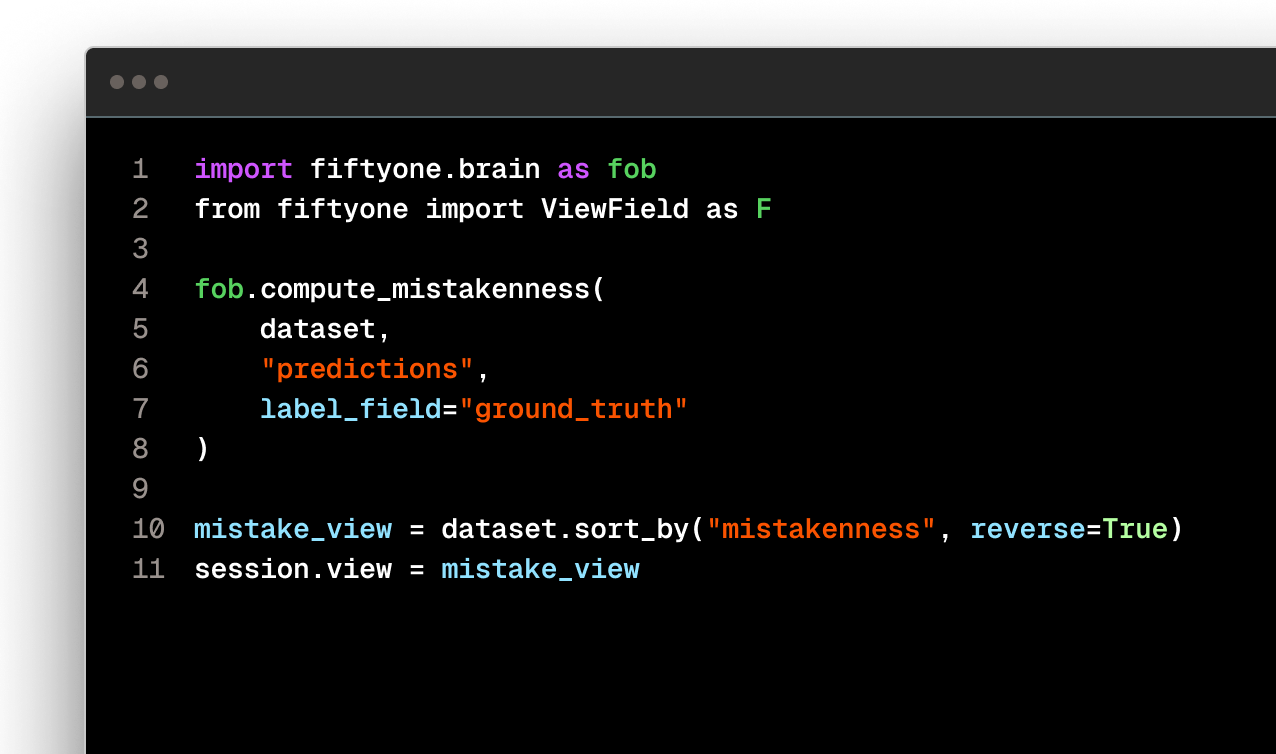
Task: Click "compute_mistakenness(" on line 4
Action: pyautogui.click(x=433, y=290)
